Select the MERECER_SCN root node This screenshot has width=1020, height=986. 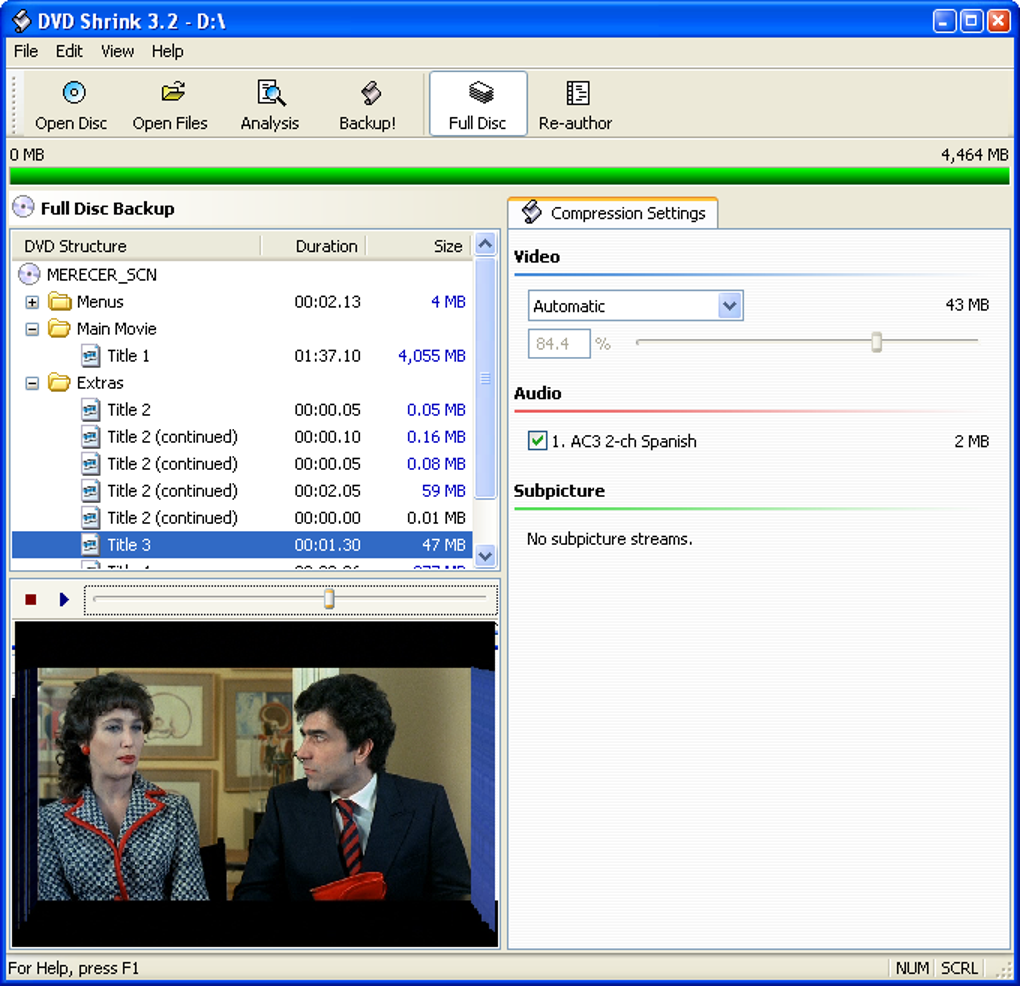click(102, 274)
